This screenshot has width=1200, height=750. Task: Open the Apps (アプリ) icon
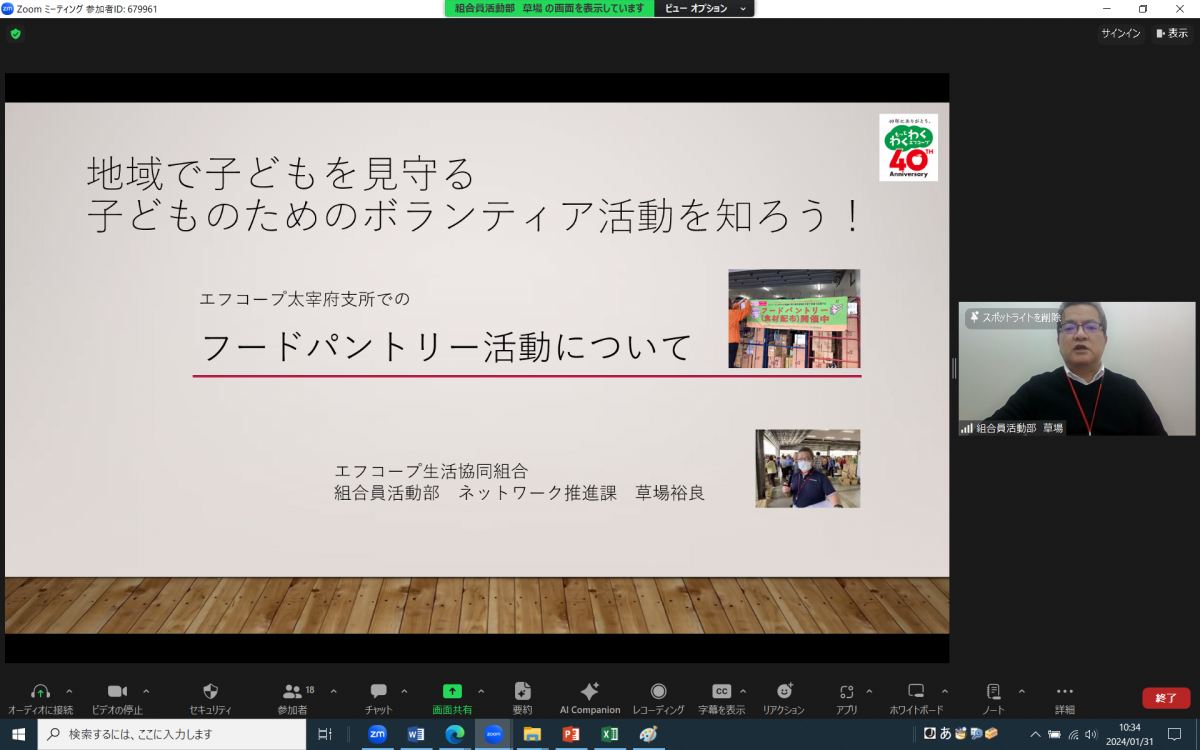coord(847,691)
